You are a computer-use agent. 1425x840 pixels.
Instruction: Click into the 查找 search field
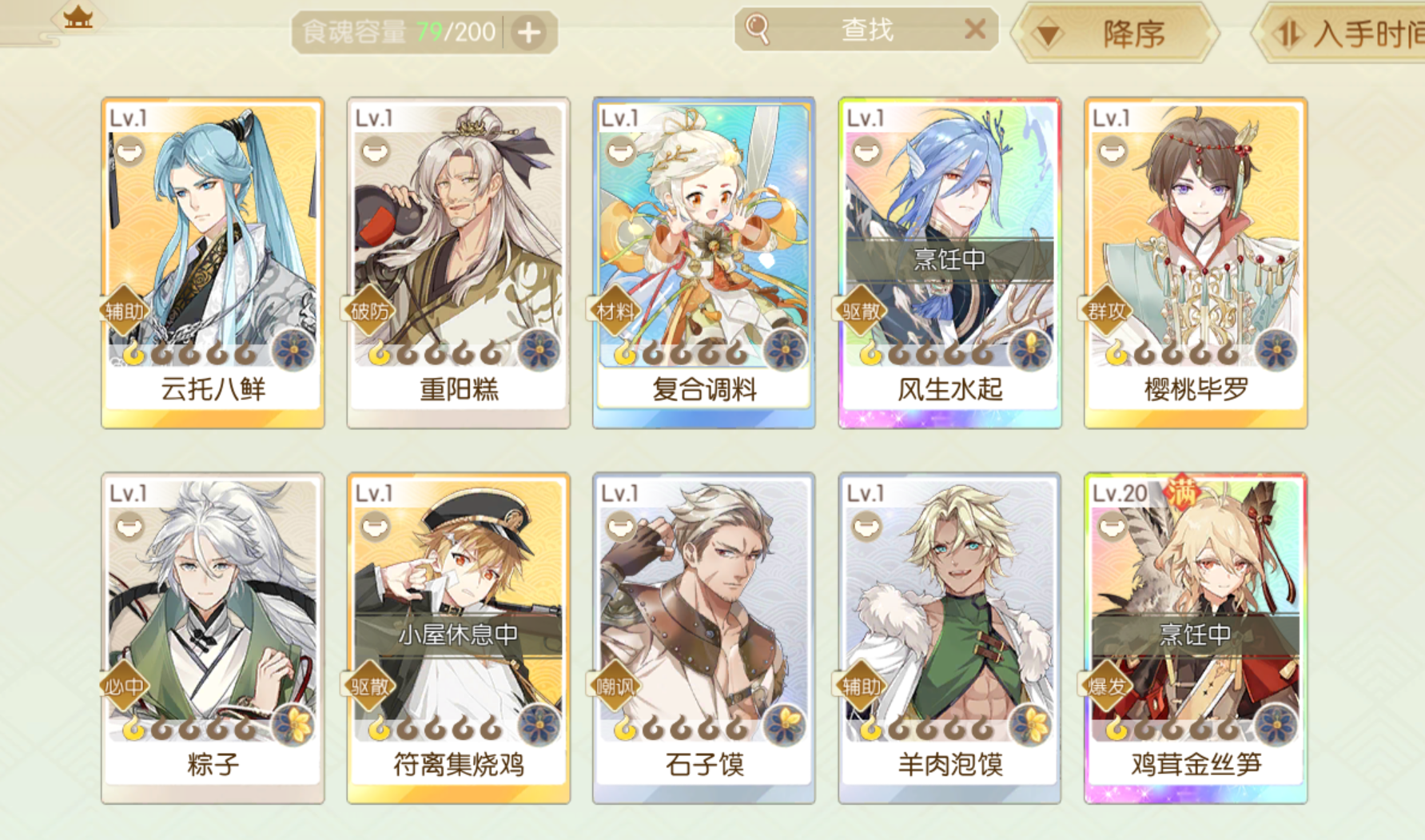866,30
